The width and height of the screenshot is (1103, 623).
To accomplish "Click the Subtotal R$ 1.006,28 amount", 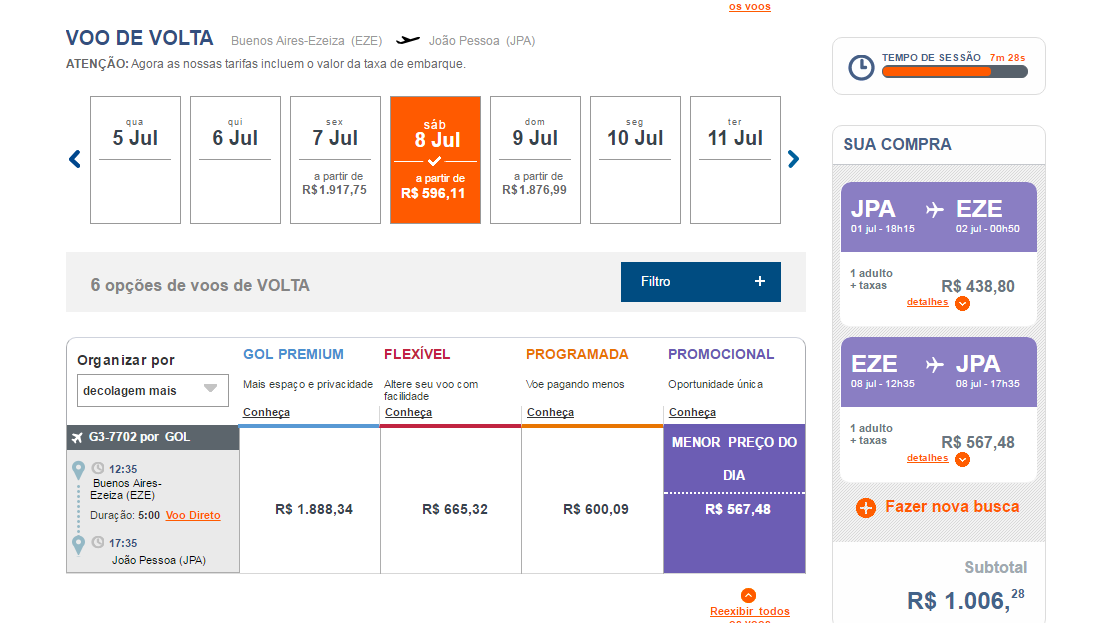I will (966, 600).
